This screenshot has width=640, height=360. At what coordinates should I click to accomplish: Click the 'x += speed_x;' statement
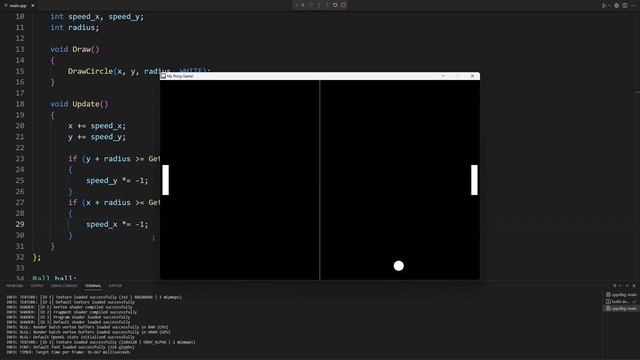pyautogui.click(x=97, y=126)
